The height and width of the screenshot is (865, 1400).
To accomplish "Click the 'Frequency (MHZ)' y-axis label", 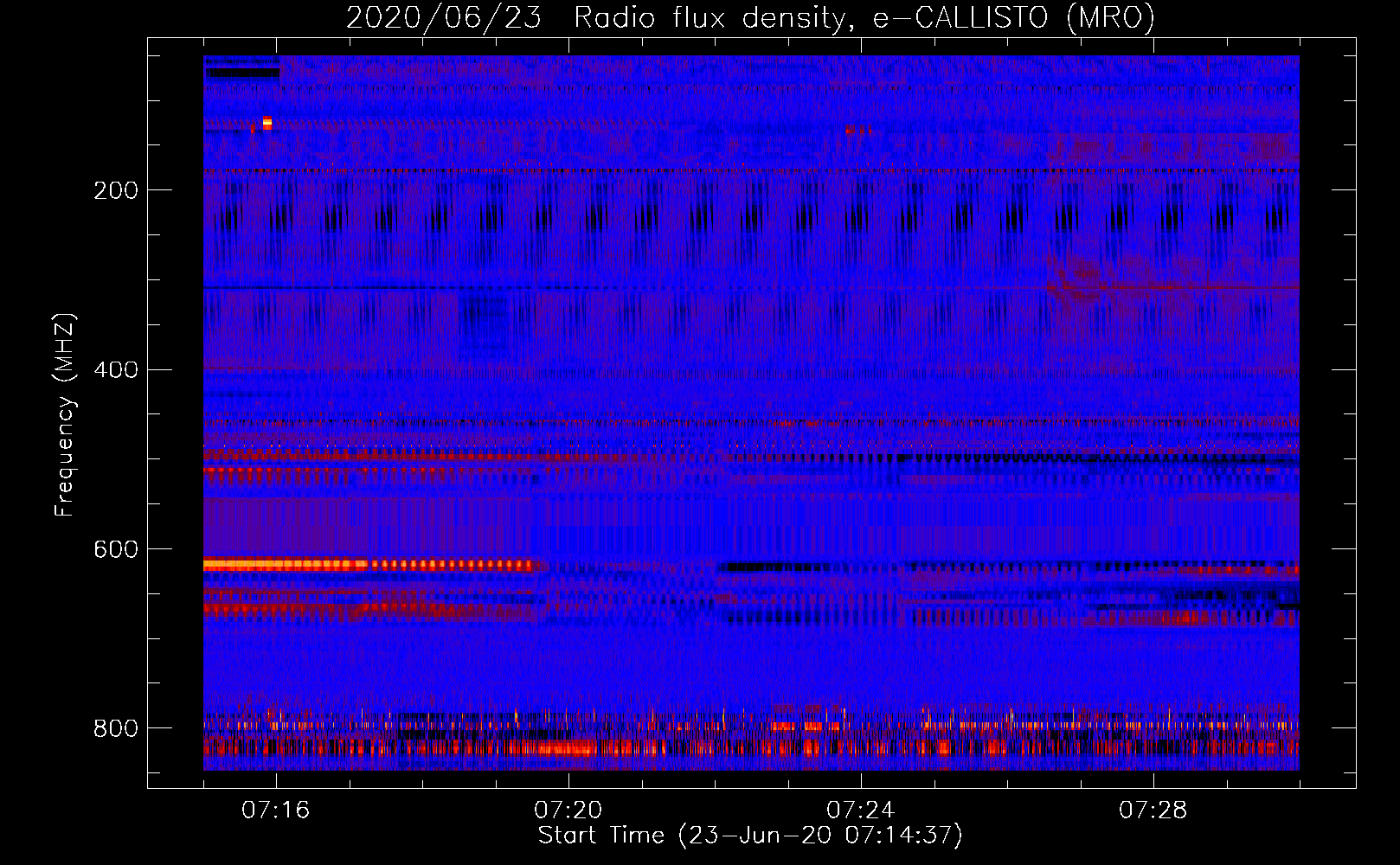I will pyautogui.click(x=65, y=414).
